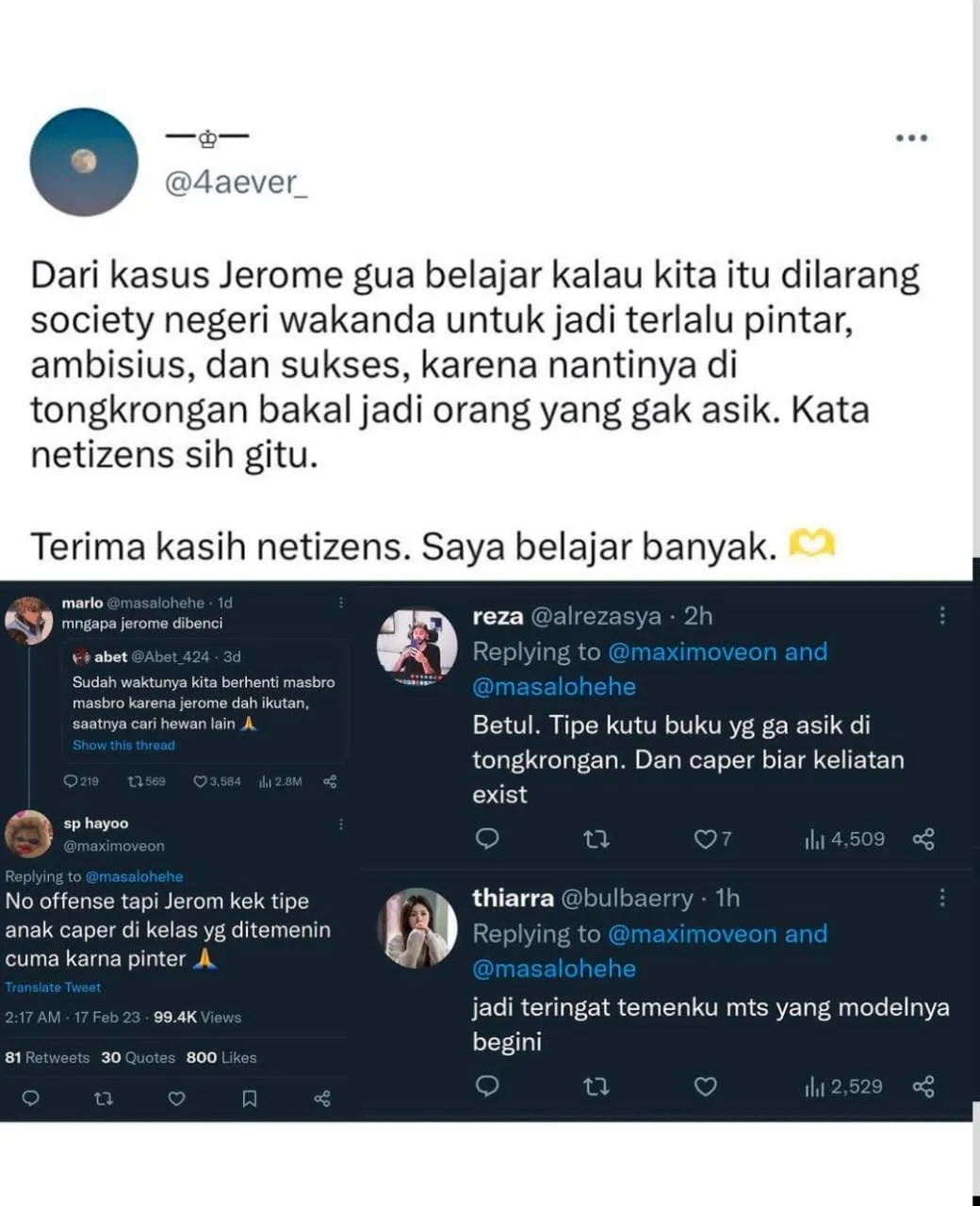Share the sp hayoo tweet

click(x=321, y=1099)
